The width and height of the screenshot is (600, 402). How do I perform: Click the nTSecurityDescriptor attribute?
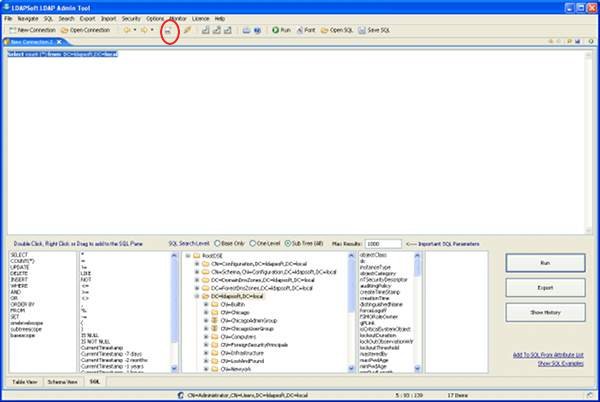coord(383,280)
